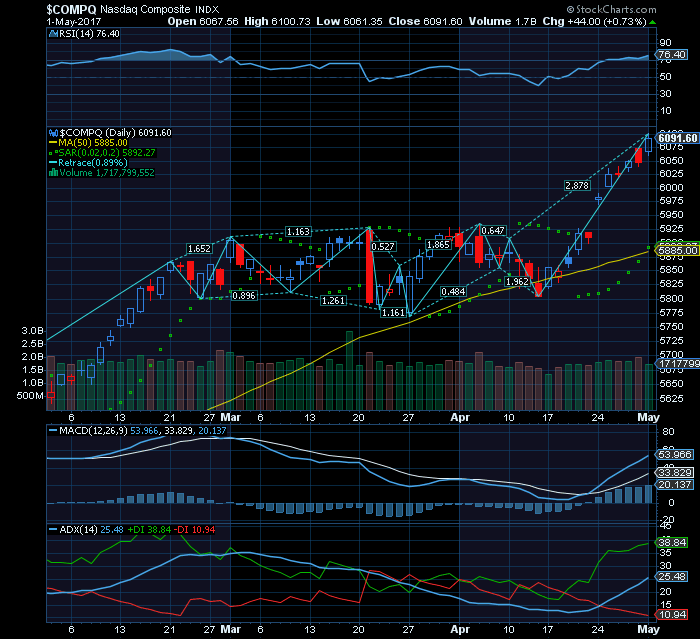Screen dimensions: 700x639
Task: Click the 0.896 retracement label
Action: point(244,296)
